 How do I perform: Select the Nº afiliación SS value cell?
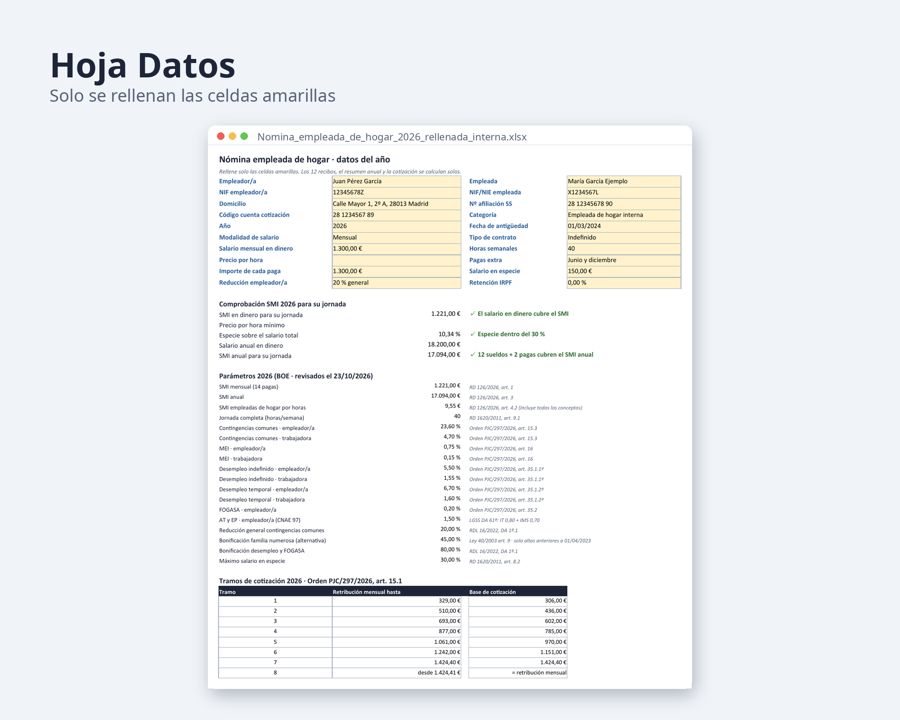pyautogui.click(x=623, y=204)
